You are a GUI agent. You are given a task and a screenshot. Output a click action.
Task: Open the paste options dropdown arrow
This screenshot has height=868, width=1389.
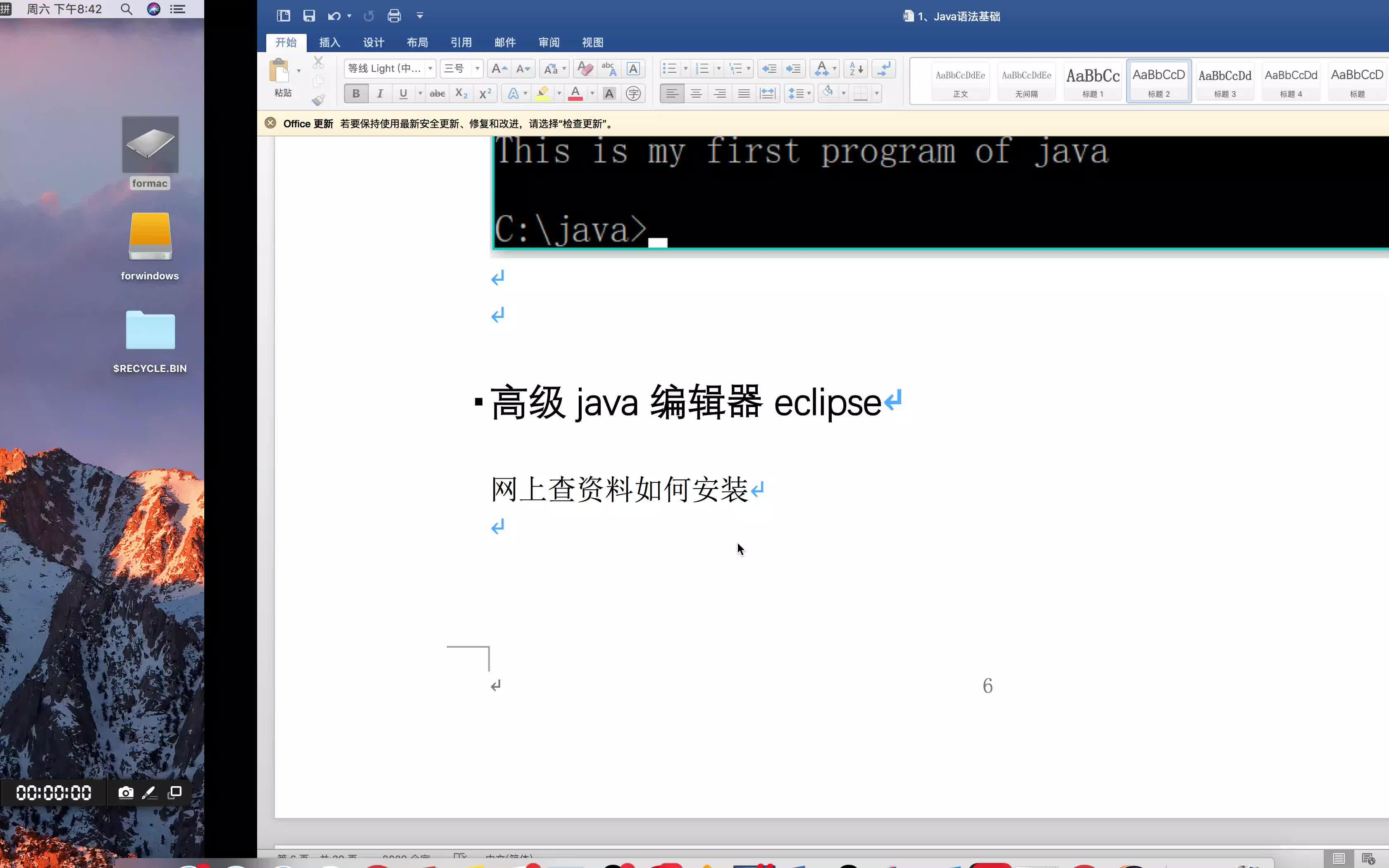click(x=298, y=71)
